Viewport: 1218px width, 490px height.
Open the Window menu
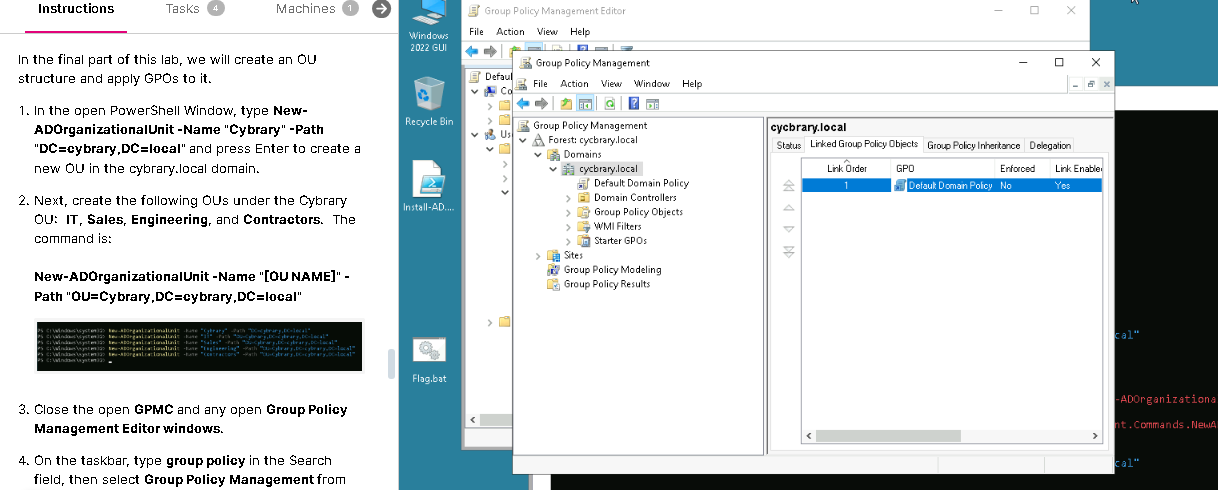(651, 84)
